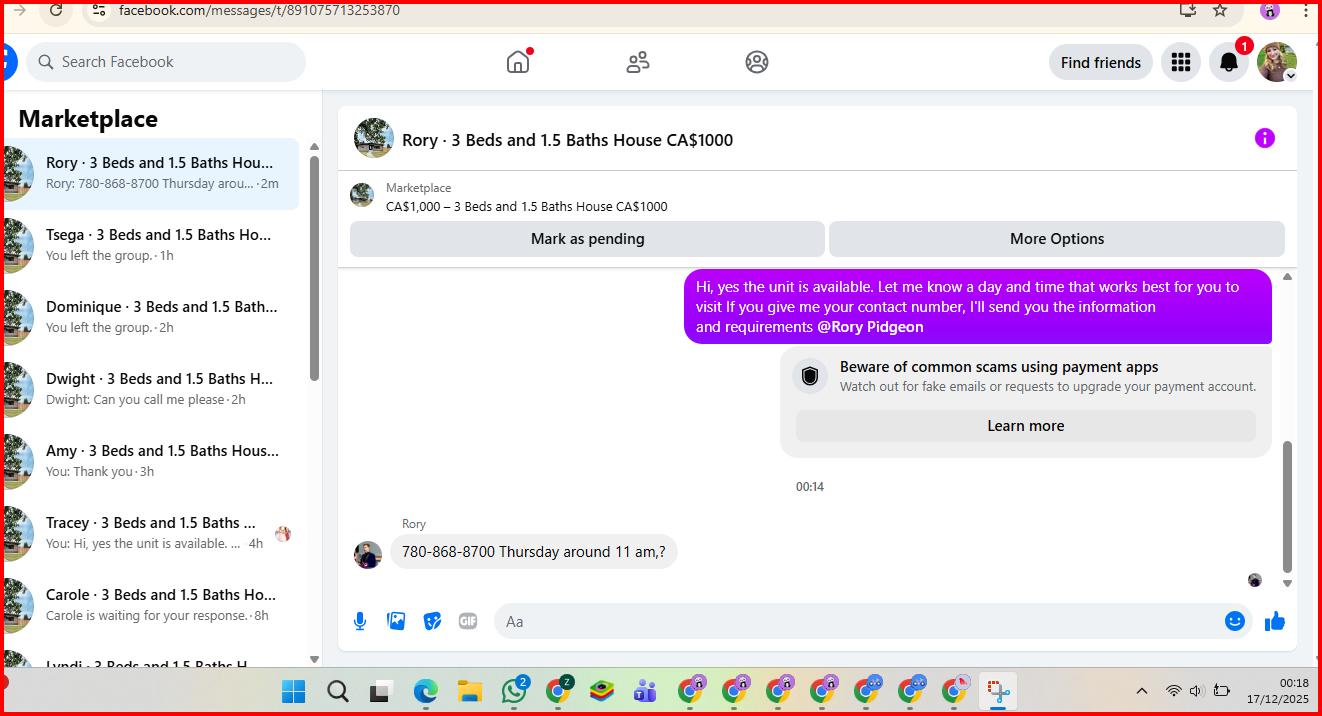Open the Rory conversation in list
This screenshot has height=716, width=1322.
(x=152, y=174)
